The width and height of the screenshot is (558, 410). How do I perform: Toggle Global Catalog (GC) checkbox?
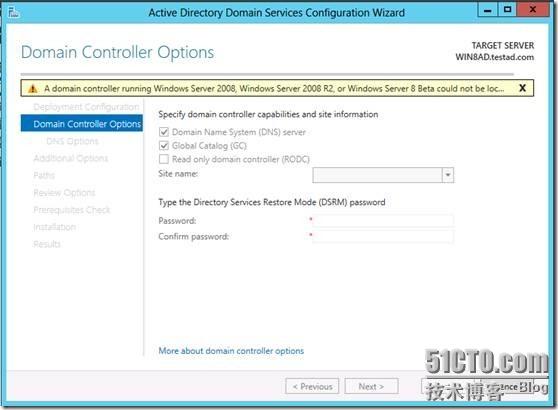tap(164, 146)
